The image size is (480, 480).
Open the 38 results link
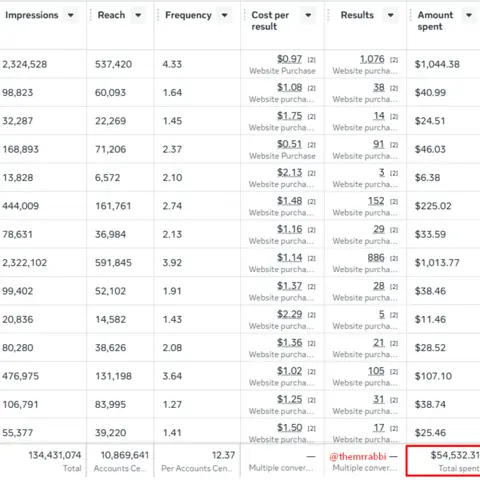(379, 87)
